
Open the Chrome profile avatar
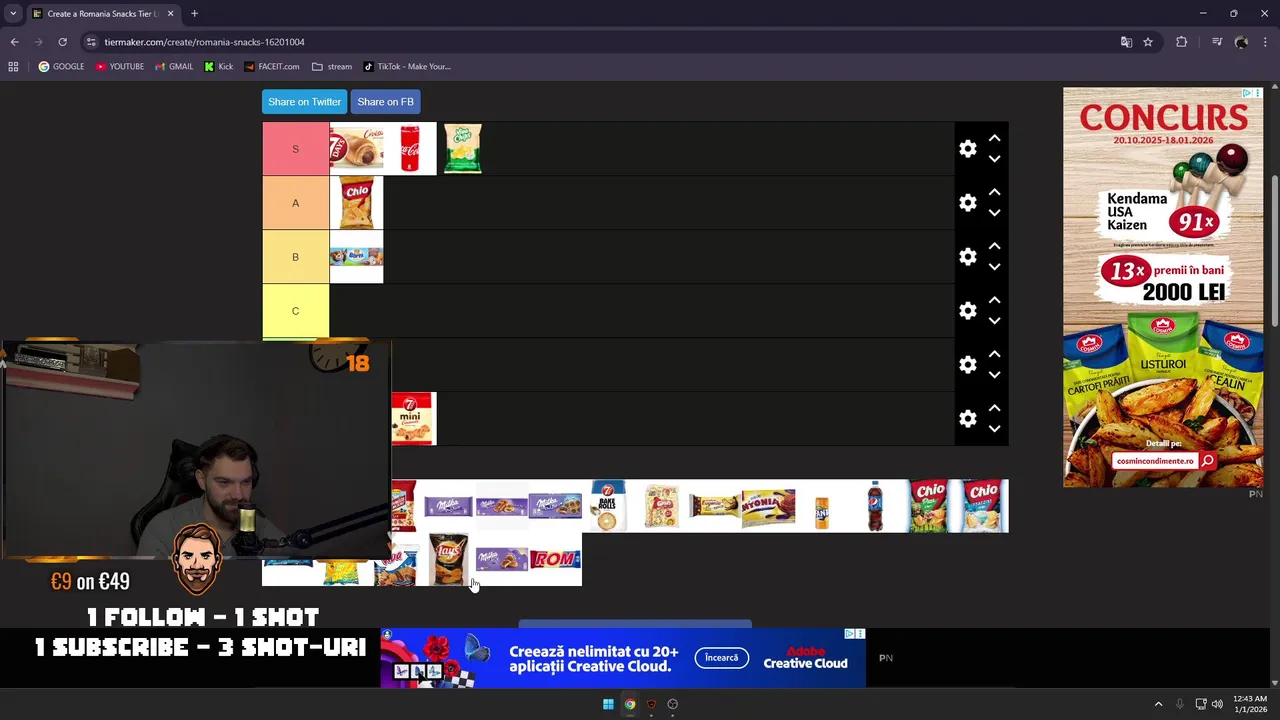coord(1241,42)
